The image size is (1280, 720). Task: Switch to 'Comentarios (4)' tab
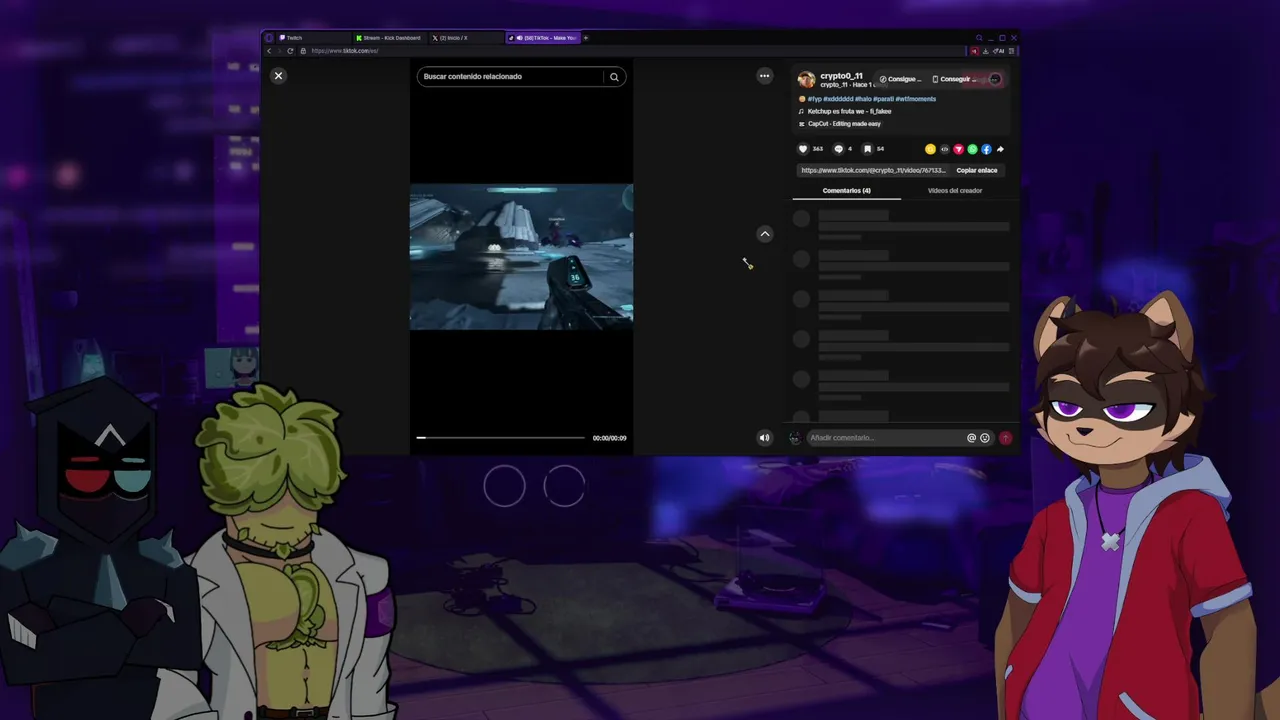click(x=846, y=190)
